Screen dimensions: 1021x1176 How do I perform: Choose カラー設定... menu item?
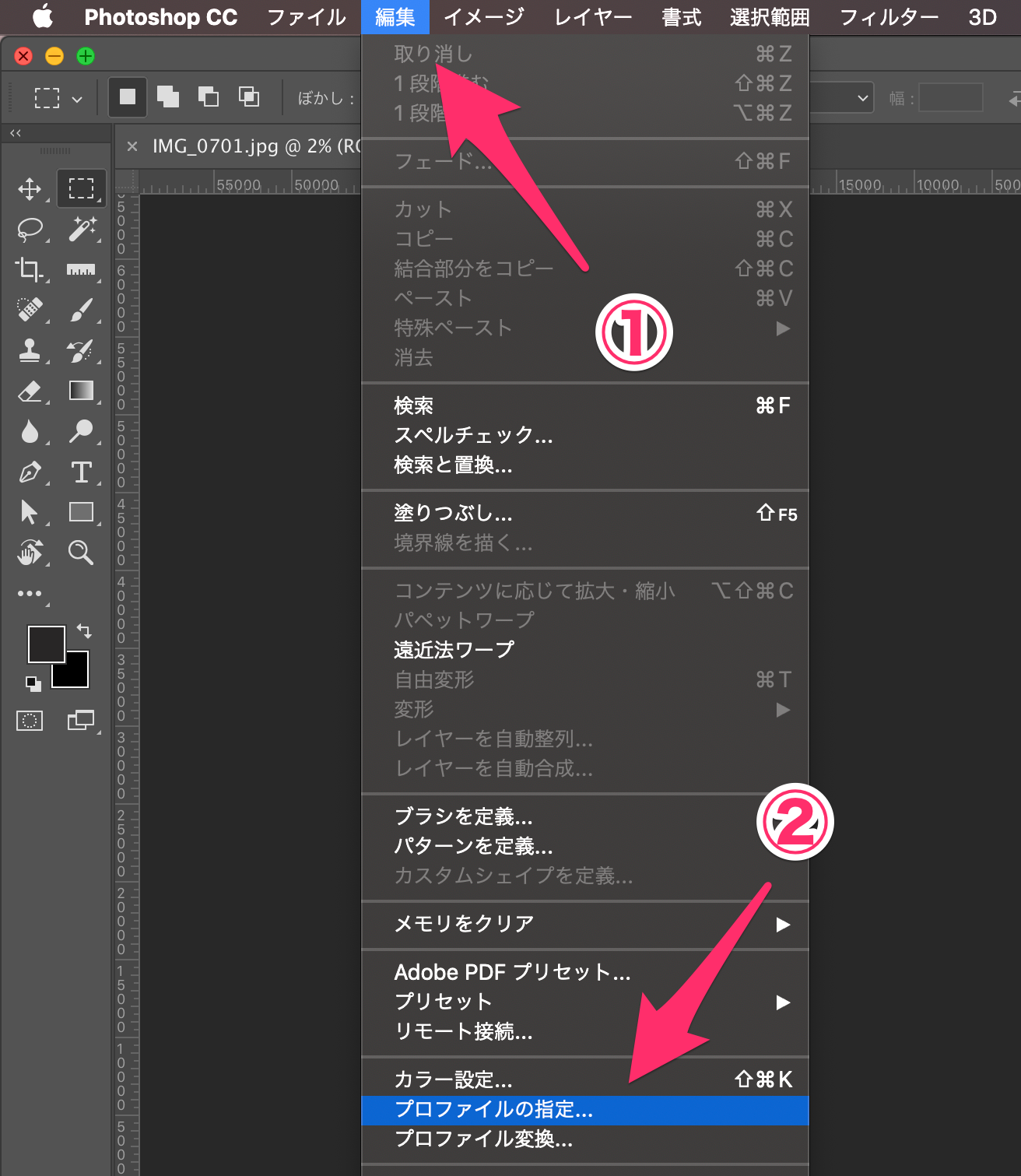point(585,1079)
